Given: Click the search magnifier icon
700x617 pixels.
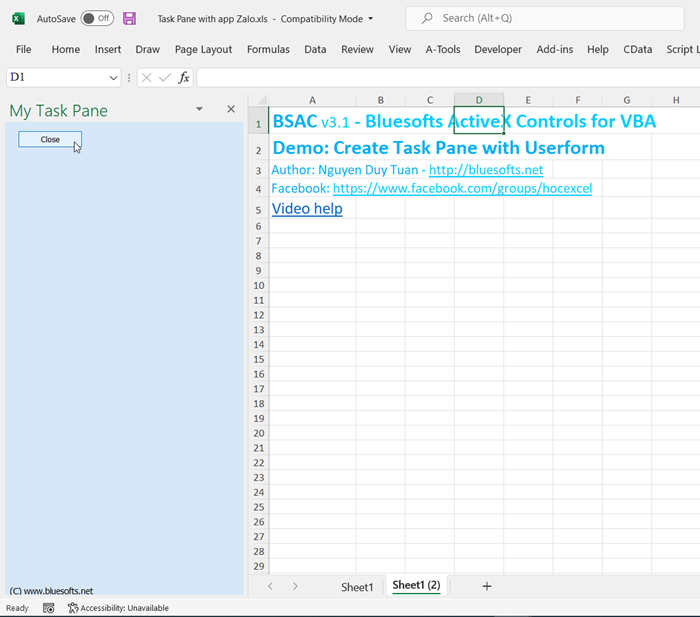Looking at the screenshot, I should (427, 18).
